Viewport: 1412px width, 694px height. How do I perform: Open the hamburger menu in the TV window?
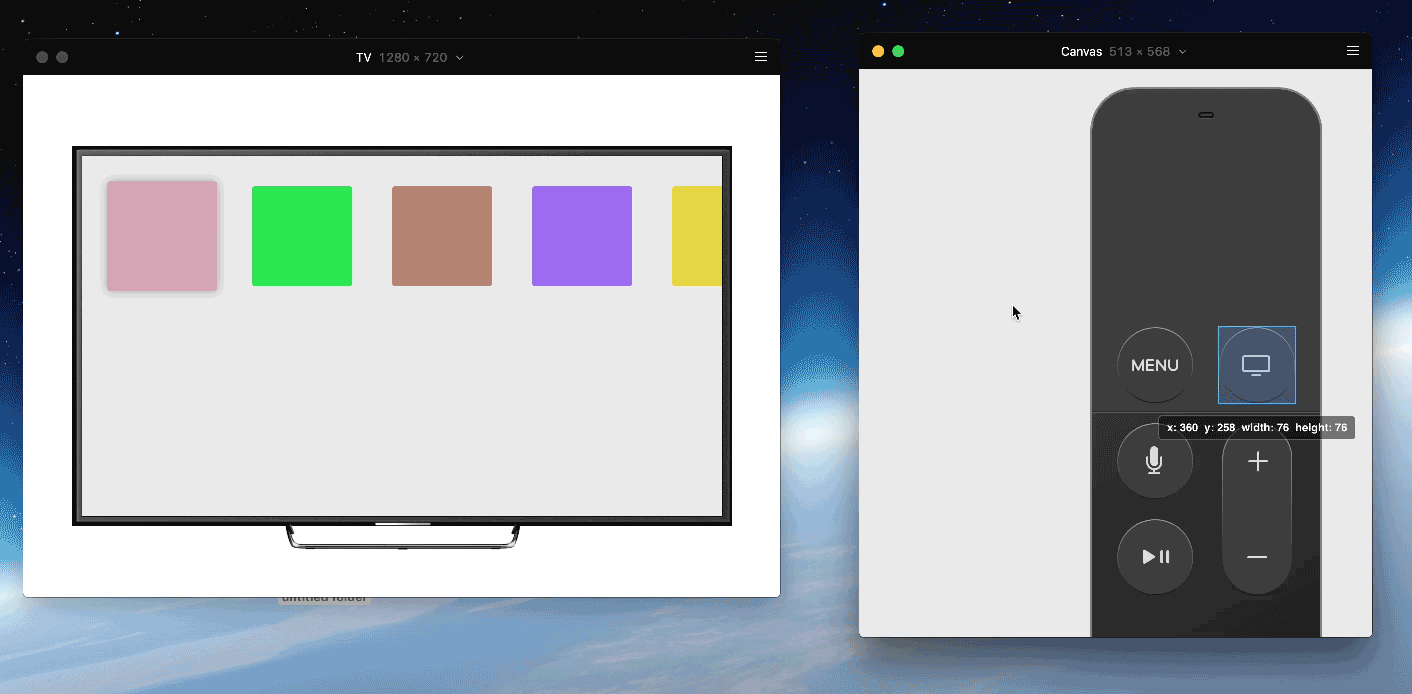(761, 57)
